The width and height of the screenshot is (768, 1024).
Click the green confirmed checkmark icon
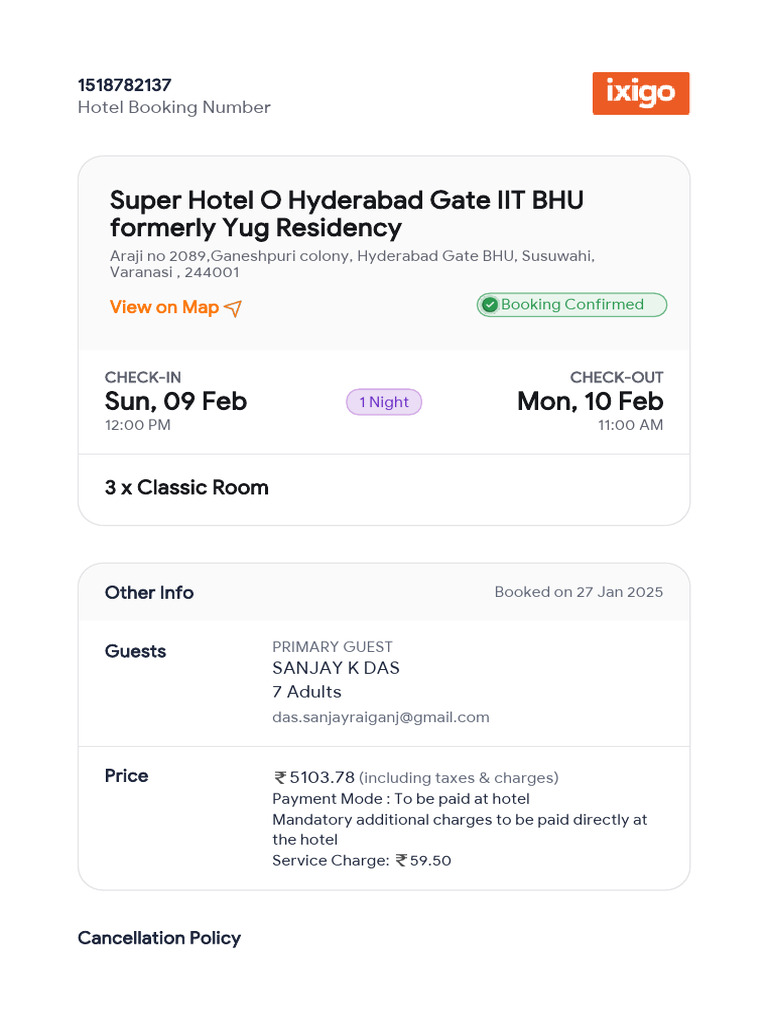coord(489,305)
